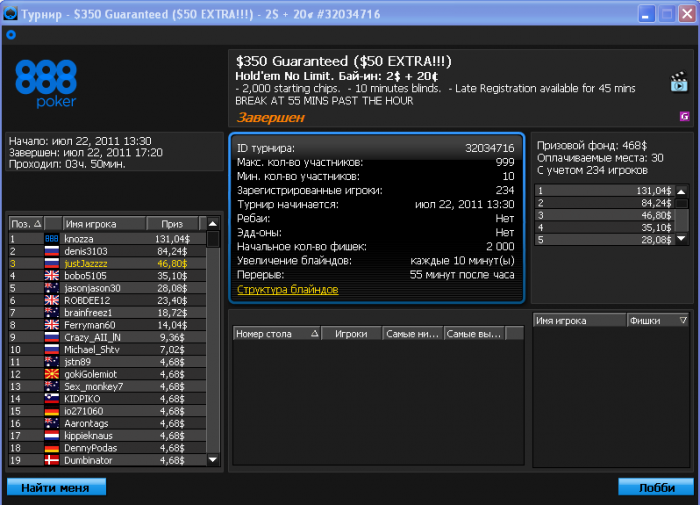Select the brainfreez1 player row
The height and width of the screenshot is (505, 700).
tap(107, 313)
